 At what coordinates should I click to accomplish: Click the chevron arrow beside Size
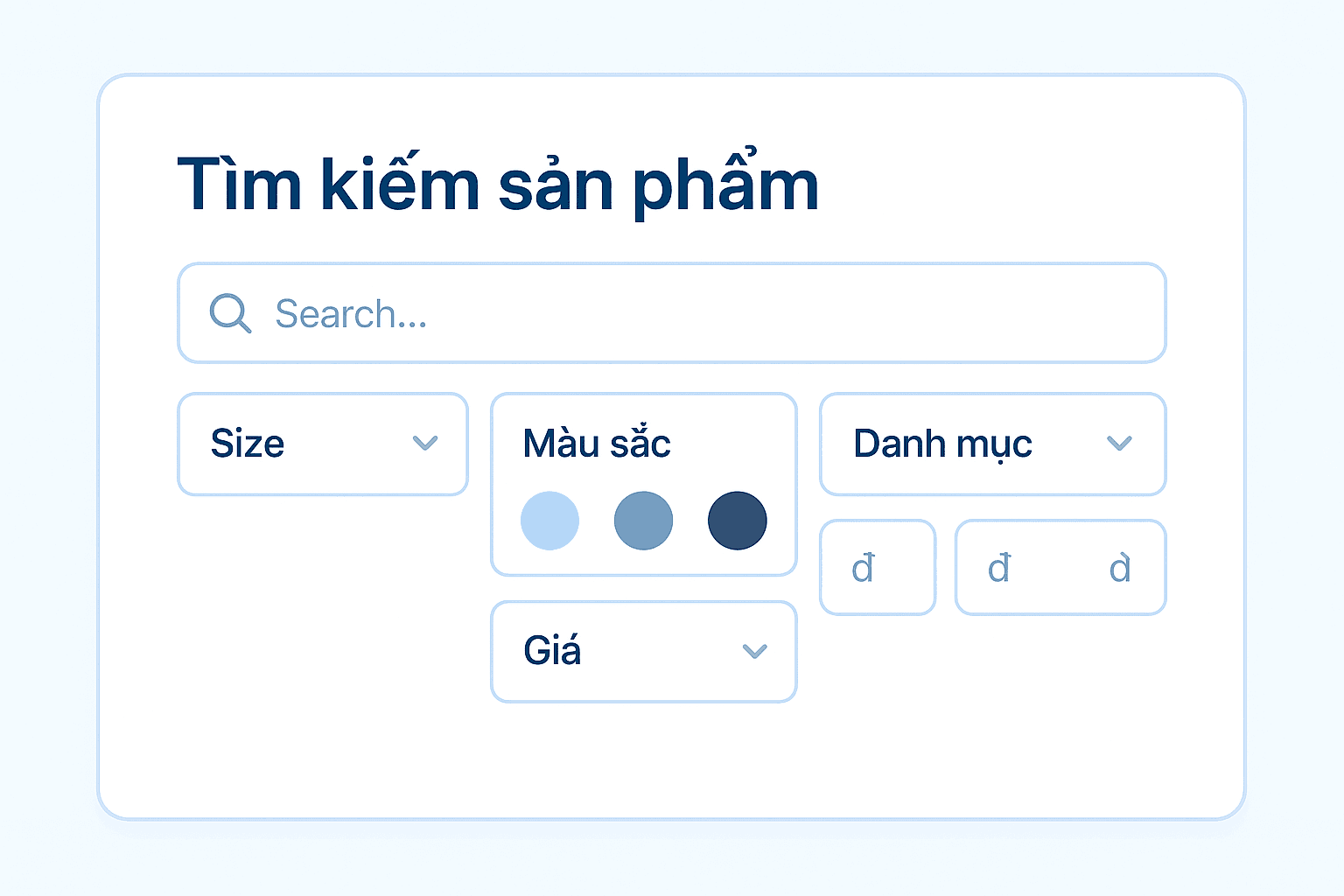[425, 444]
